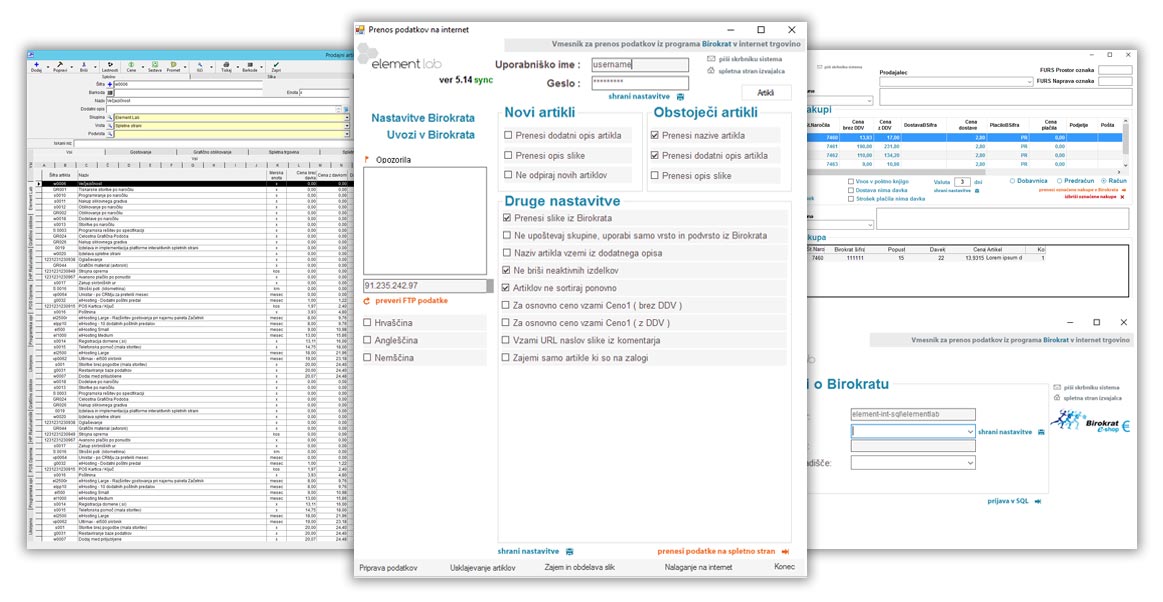Click the save icon at the dialog bottom

(570, 552)
